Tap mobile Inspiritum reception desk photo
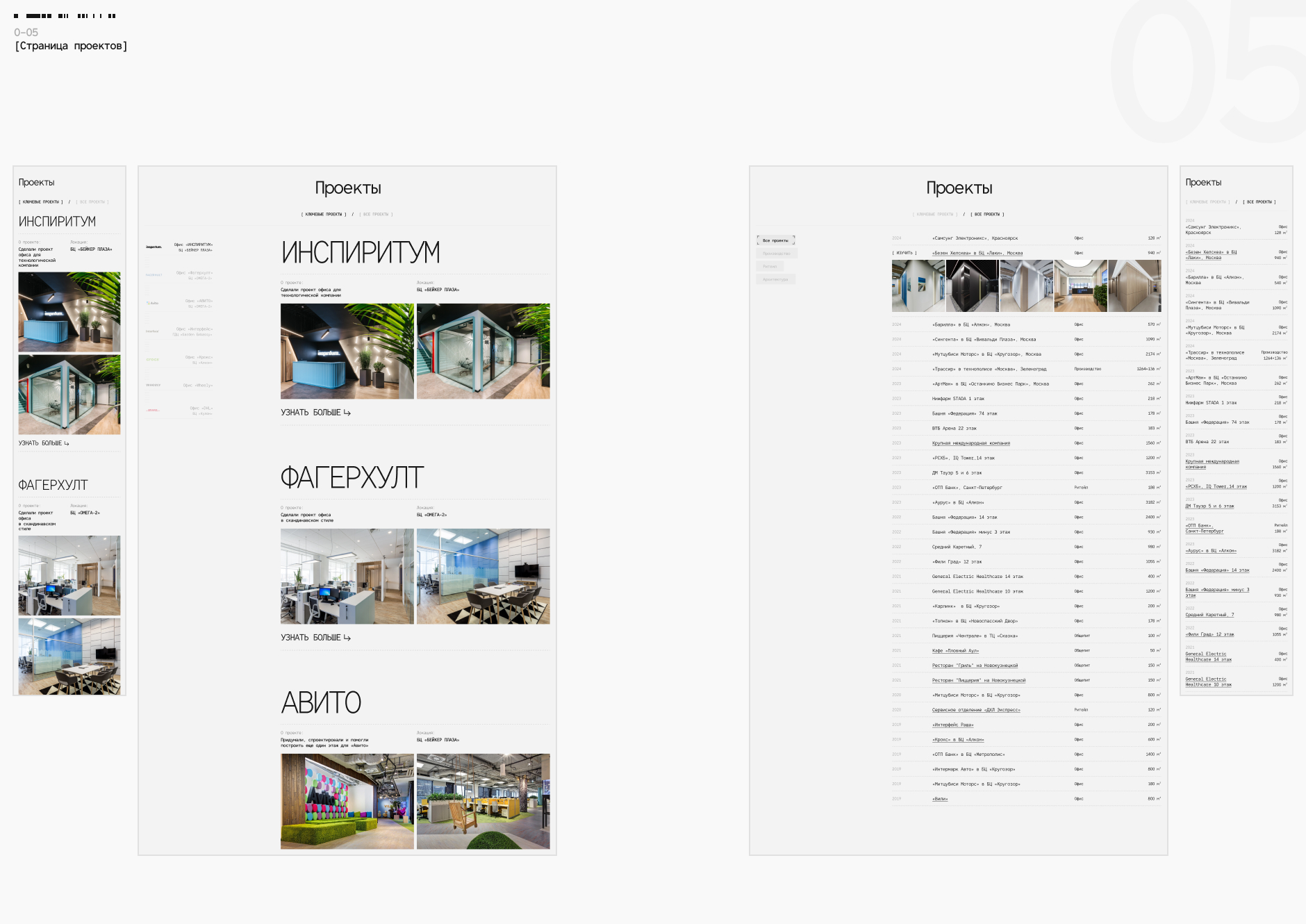The height and width of the screenshot is (924, 1306). point(69,312)
